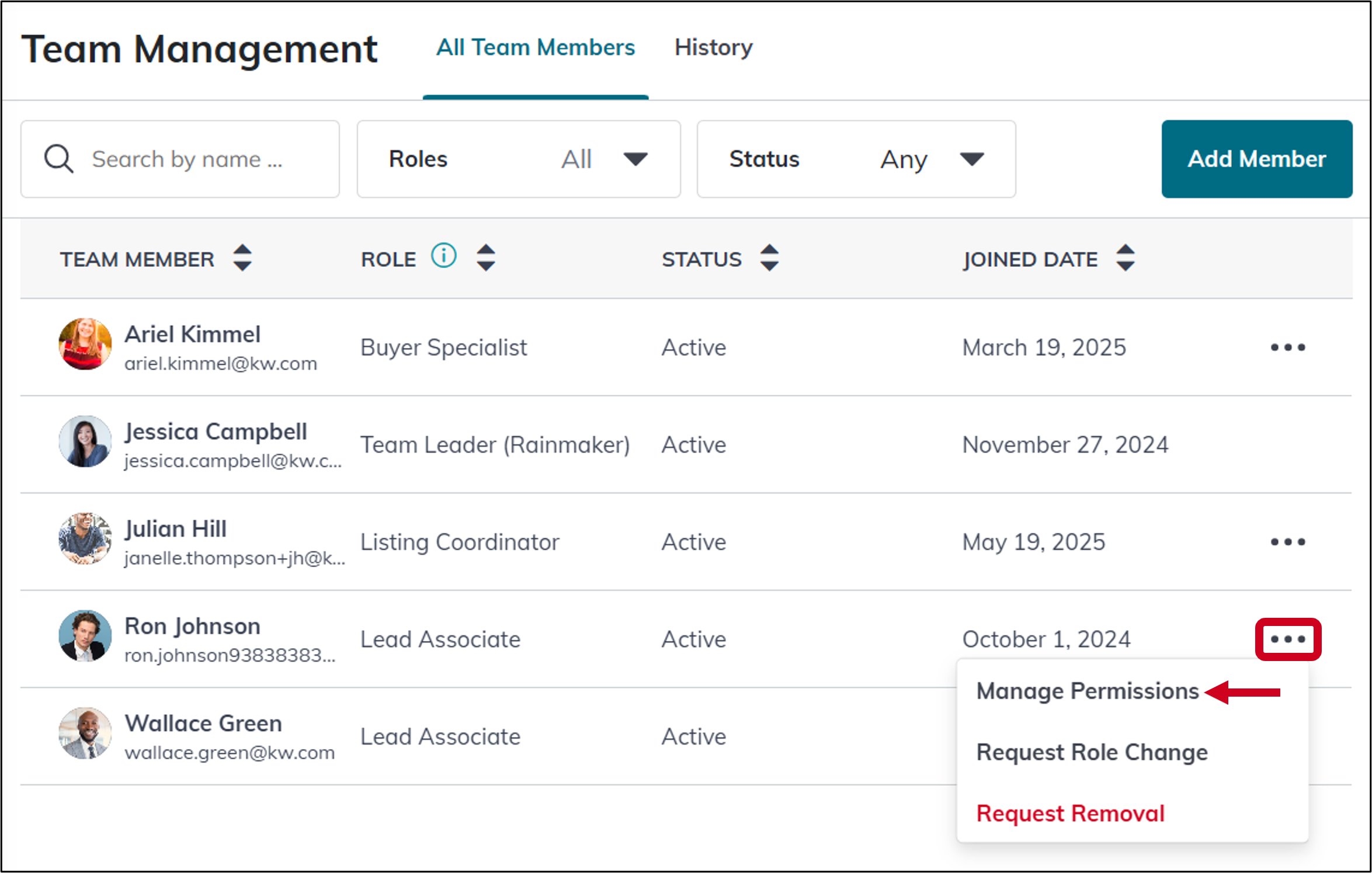Sort by STATUS column arrows
Image resolution: width=1372 pixels, height=873 pixels.
click(x=769, y=258)
